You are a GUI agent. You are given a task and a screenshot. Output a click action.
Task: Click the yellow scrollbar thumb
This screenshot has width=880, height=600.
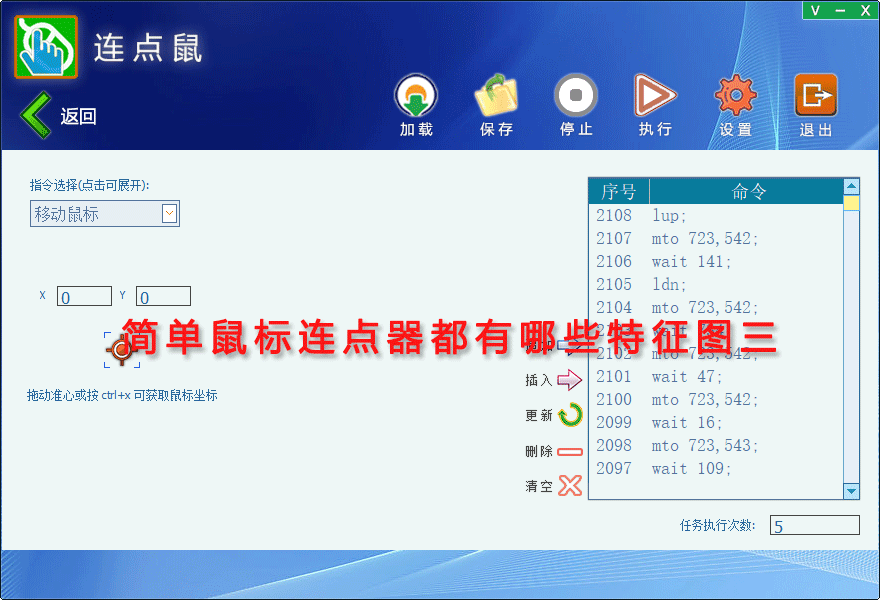click(851, 203)
